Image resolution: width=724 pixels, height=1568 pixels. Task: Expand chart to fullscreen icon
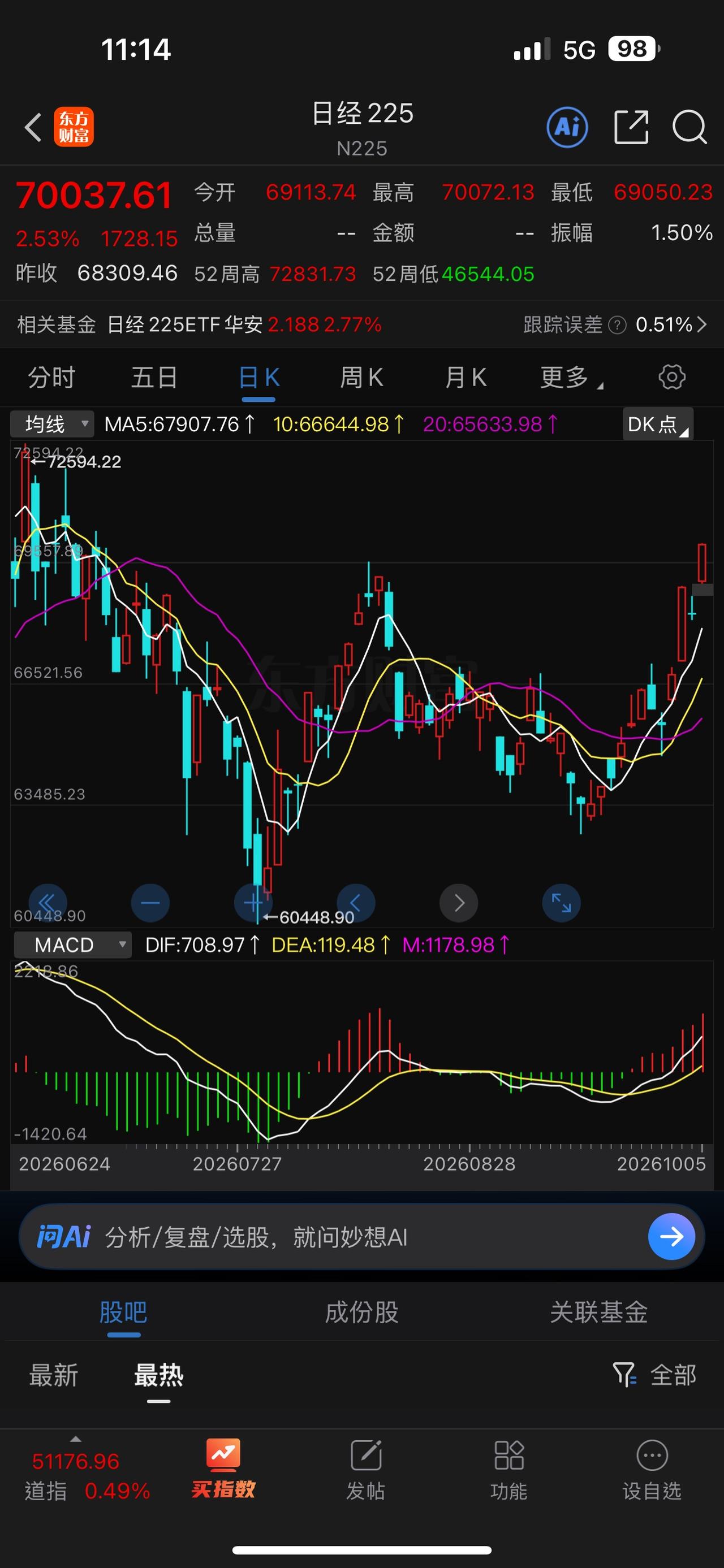point(562,903)
